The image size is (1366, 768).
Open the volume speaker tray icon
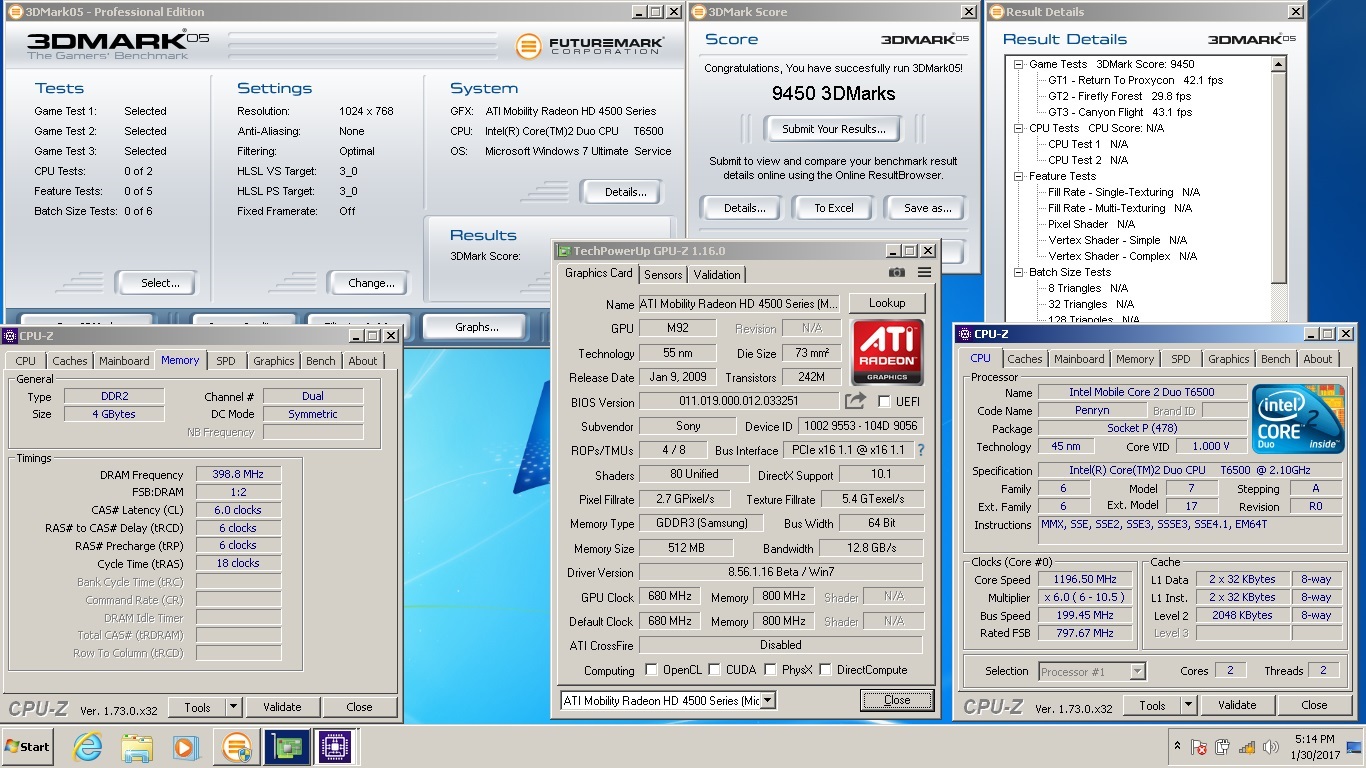(1271, 747)
